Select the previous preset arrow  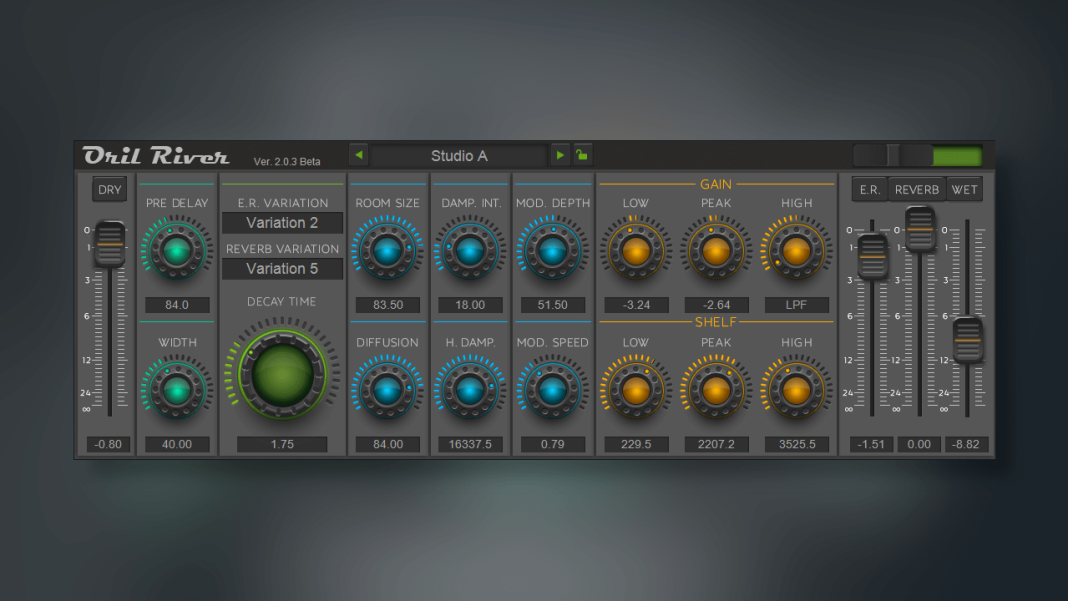[x=359, y=154]
